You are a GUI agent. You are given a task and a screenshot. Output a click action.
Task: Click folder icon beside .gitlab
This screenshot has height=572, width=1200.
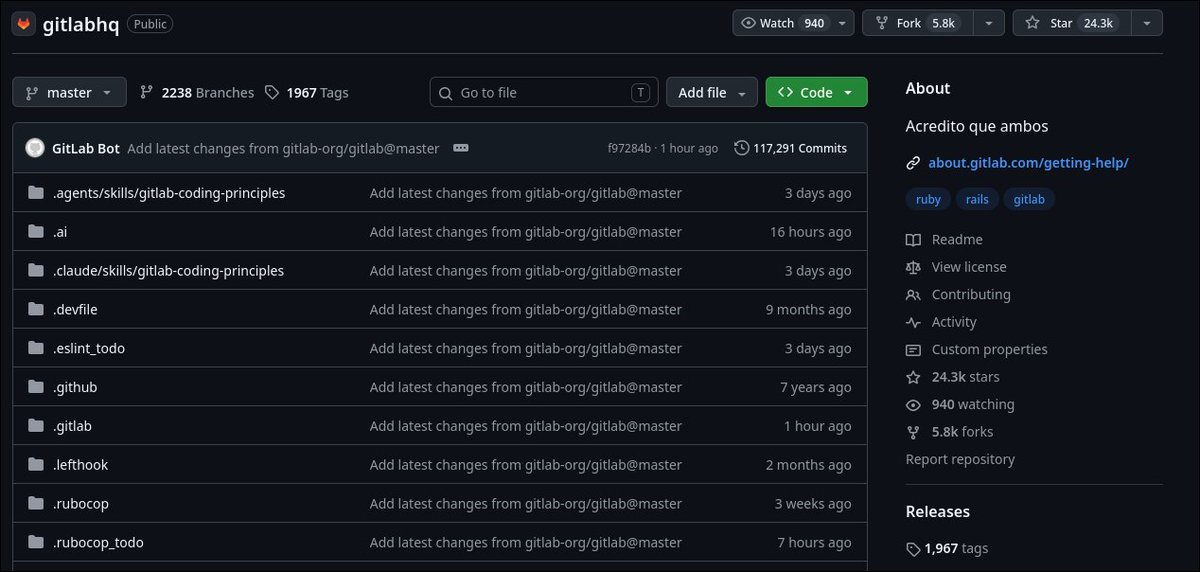[37, 426]
